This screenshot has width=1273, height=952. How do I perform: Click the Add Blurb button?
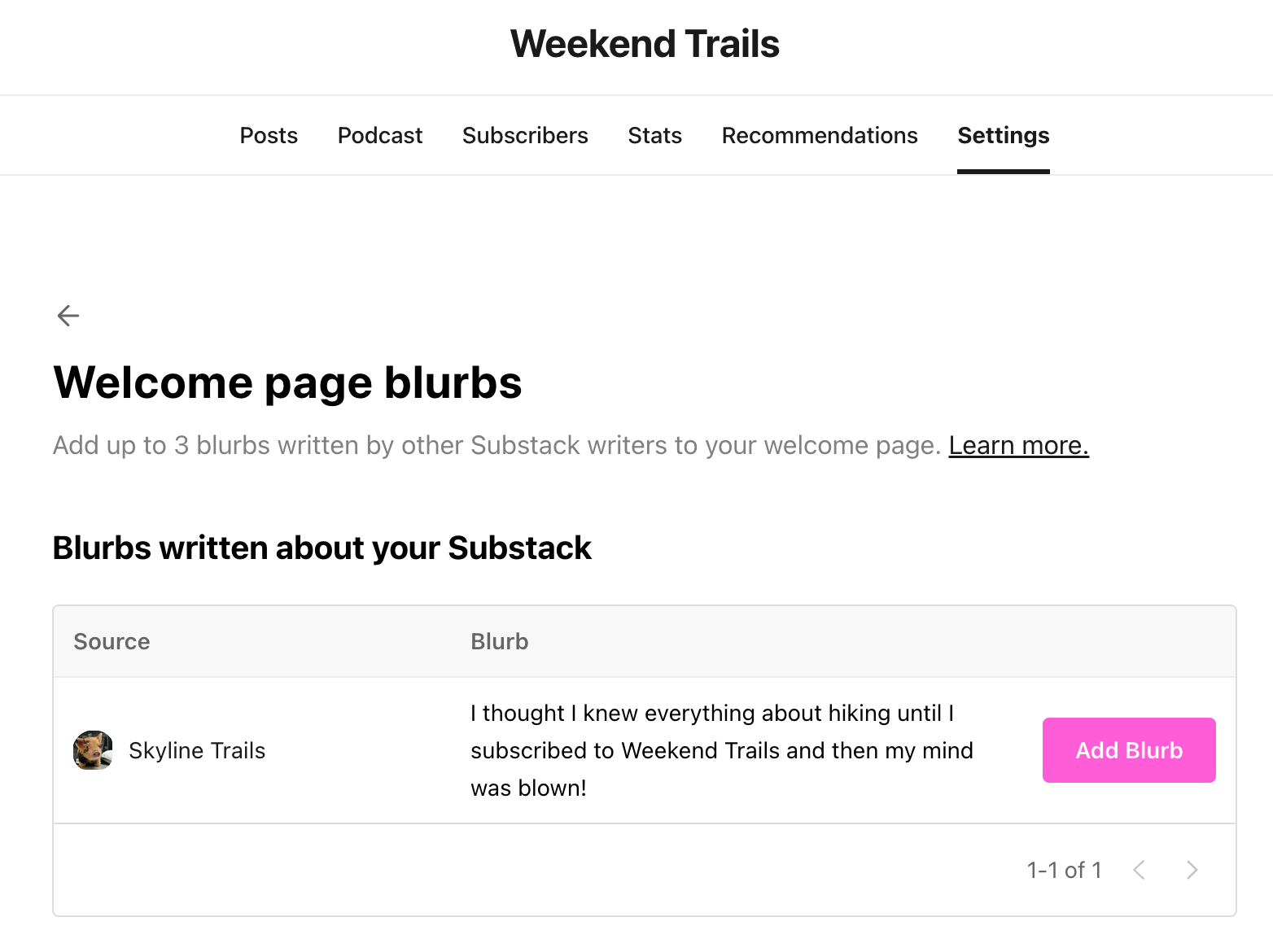(1129, 750)
